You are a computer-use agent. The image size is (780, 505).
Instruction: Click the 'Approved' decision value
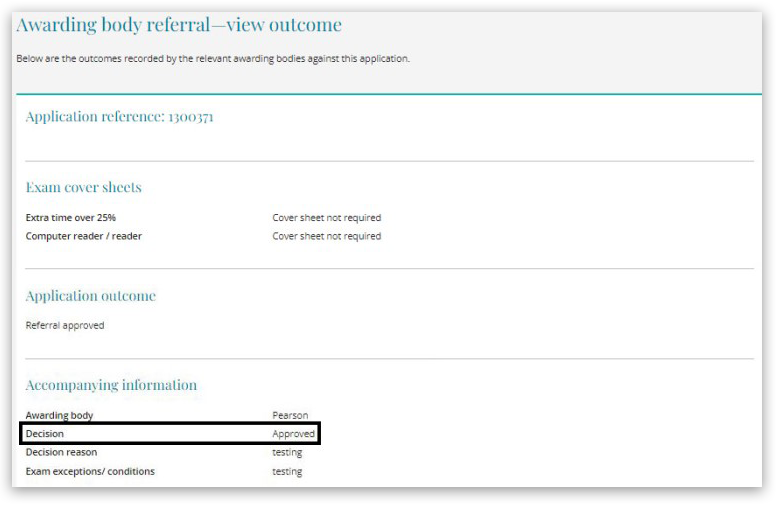[293, 434]
